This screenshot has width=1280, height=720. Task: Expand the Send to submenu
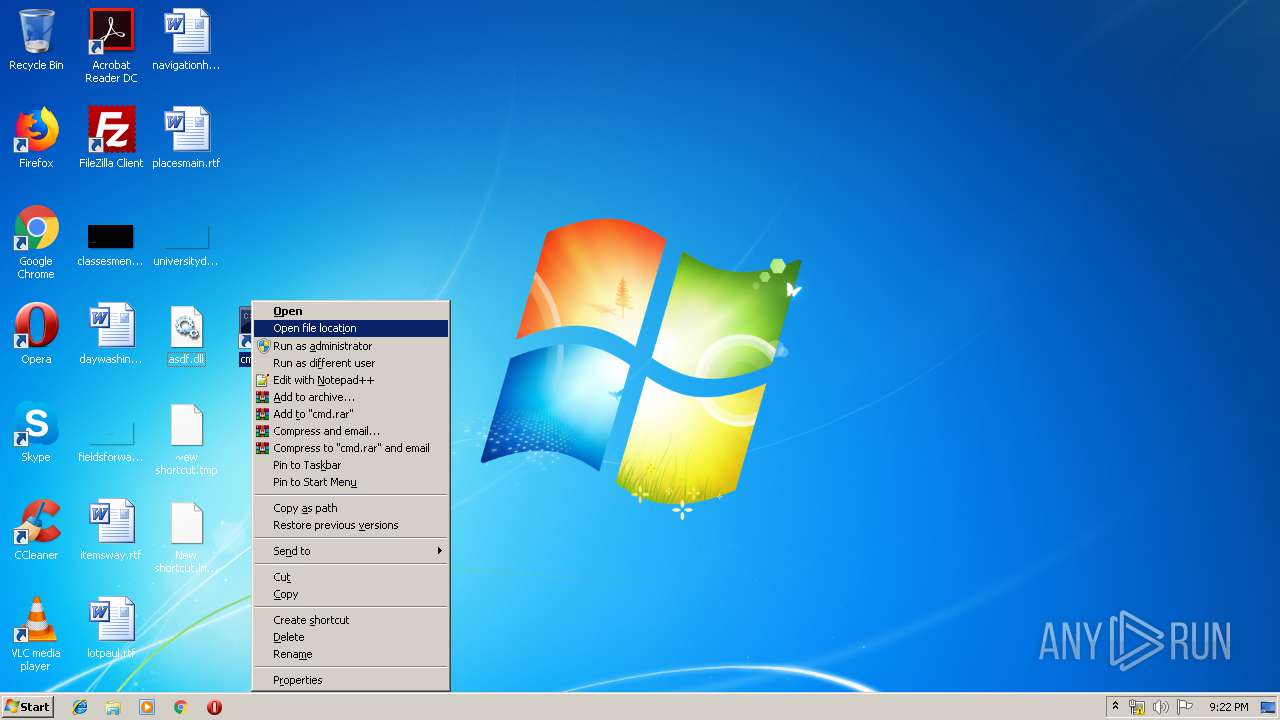coord(350,551)
